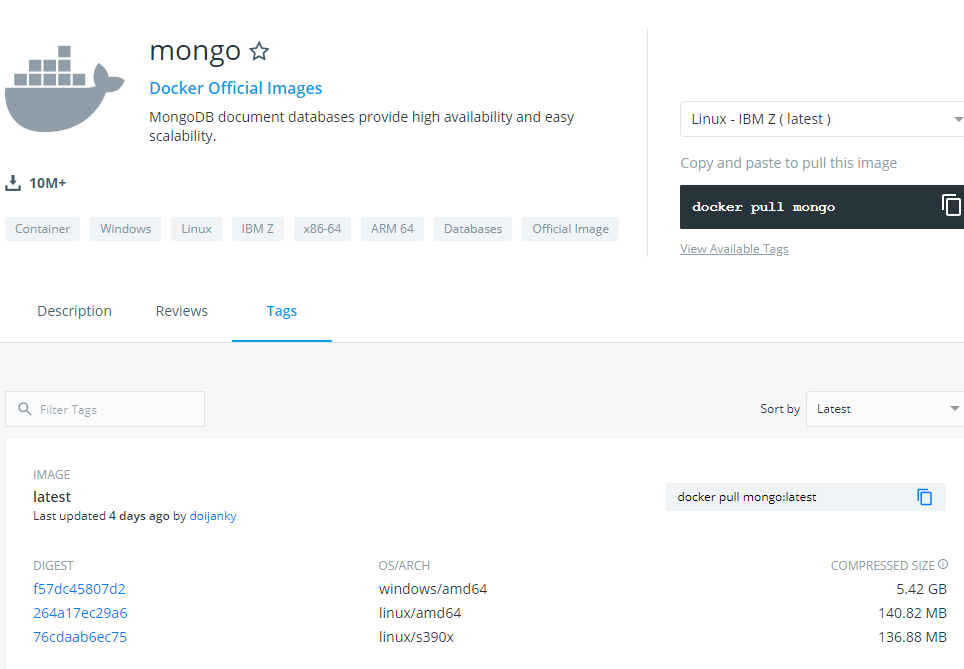The width and height of the screenshot is (964, 669).
Task: Open Docker Official Images link
Action: (x=235, y=89)
